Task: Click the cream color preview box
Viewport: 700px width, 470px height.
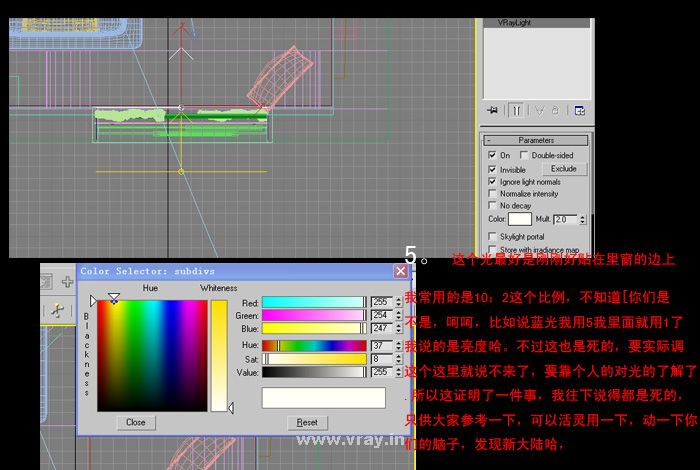Action: (324, 398)
